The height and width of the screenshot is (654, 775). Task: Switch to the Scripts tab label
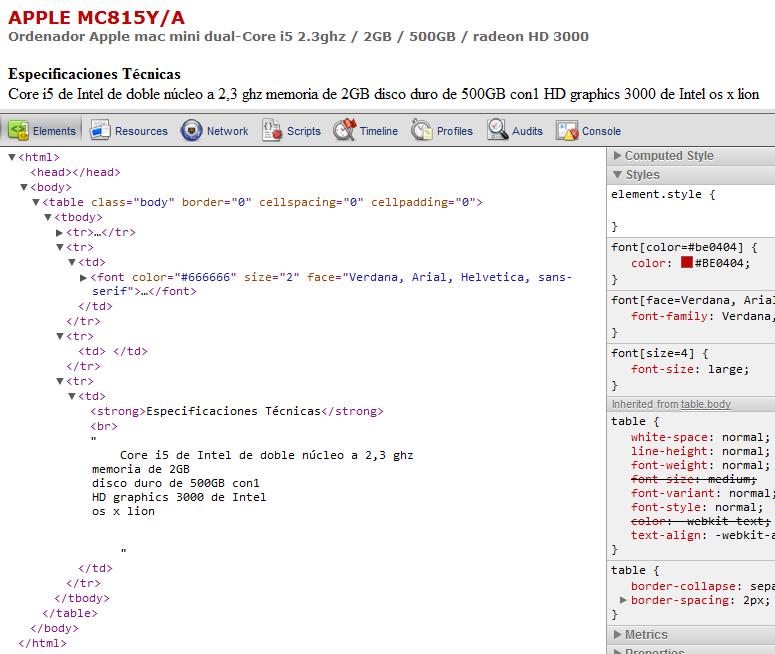[304, 131]
